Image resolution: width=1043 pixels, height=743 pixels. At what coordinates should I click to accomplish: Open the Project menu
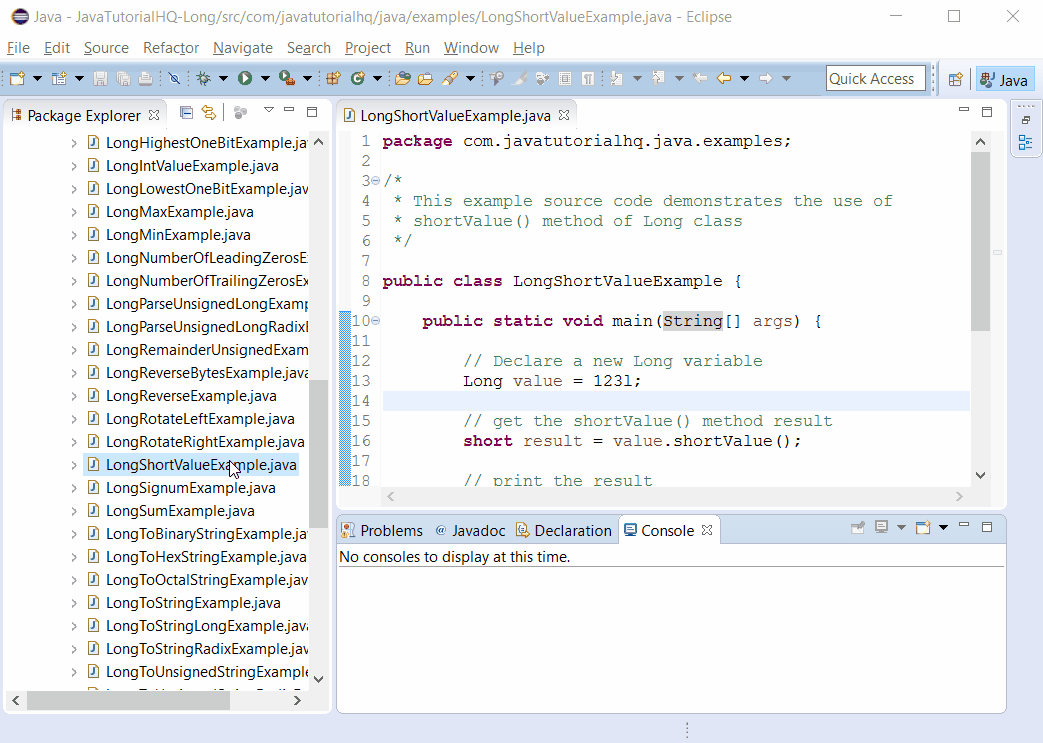coord(367,48)
